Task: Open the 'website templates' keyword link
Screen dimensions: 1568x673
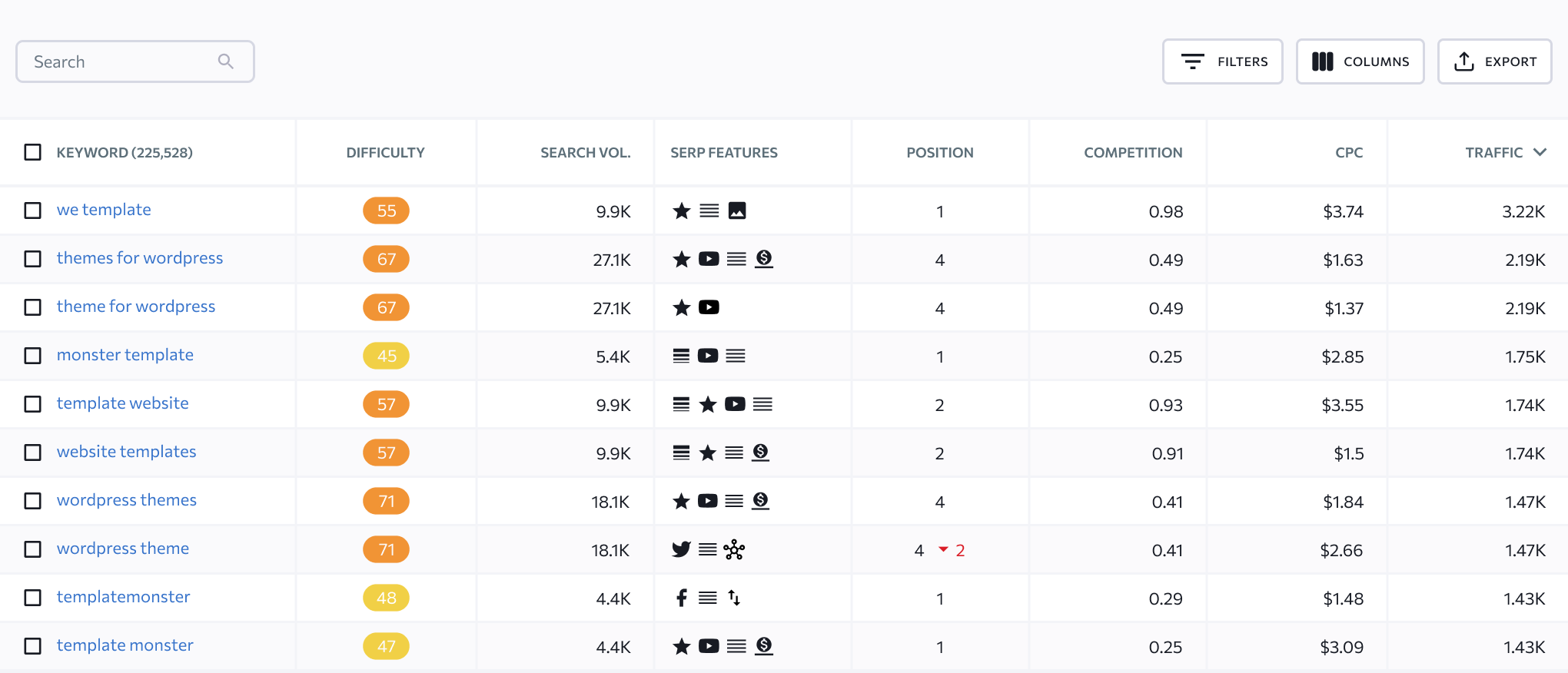Action: coord(127,452)
